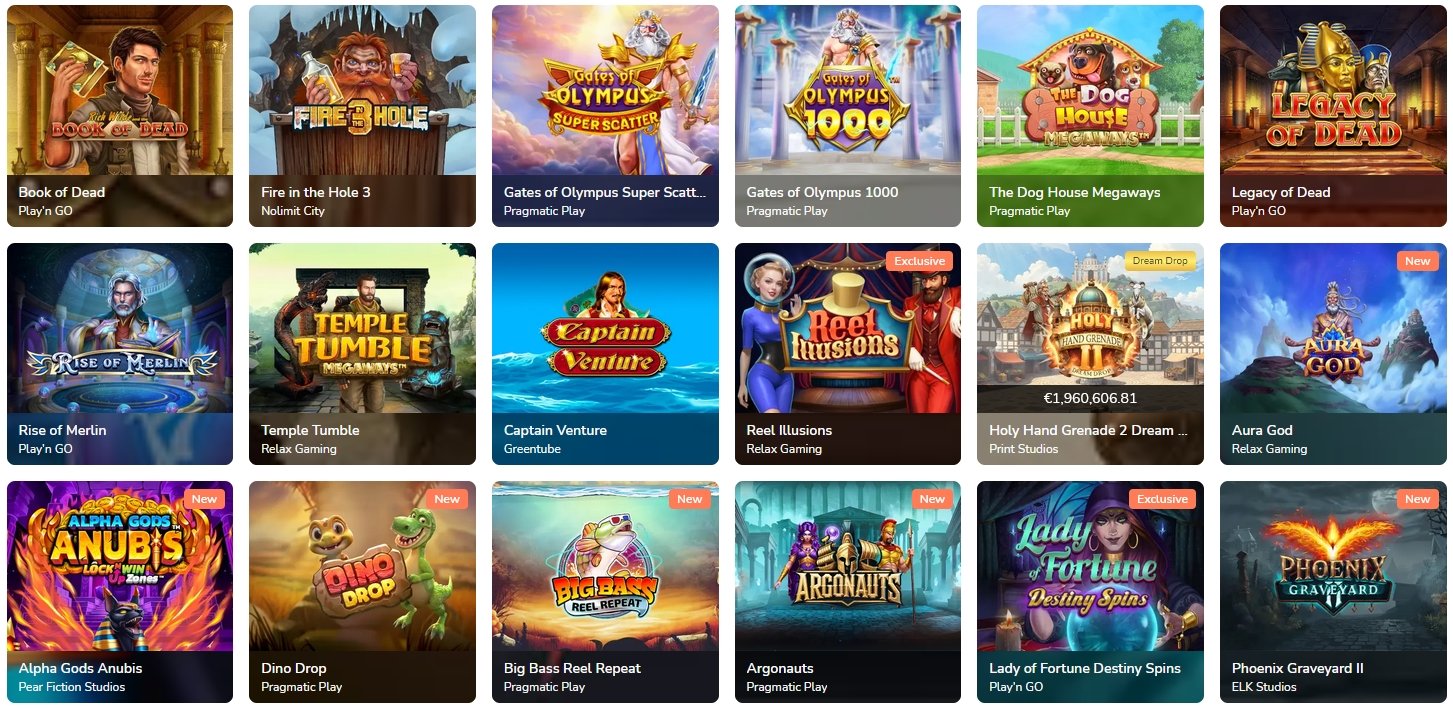Open the Book of Dead game thumbnail

[x=120, y=116]
